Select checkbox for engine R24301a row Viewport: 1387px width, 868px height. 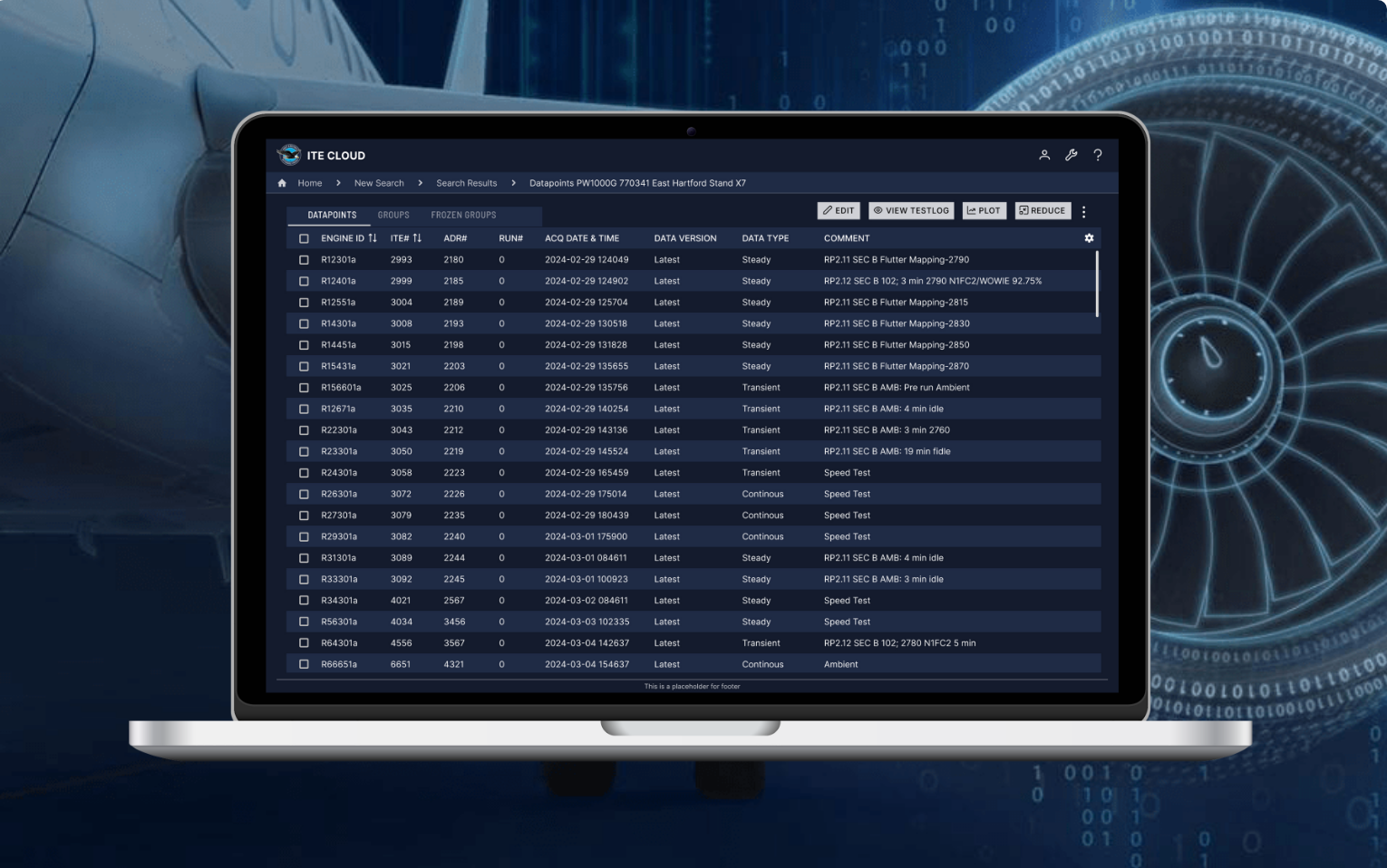(x=304, y=473)
